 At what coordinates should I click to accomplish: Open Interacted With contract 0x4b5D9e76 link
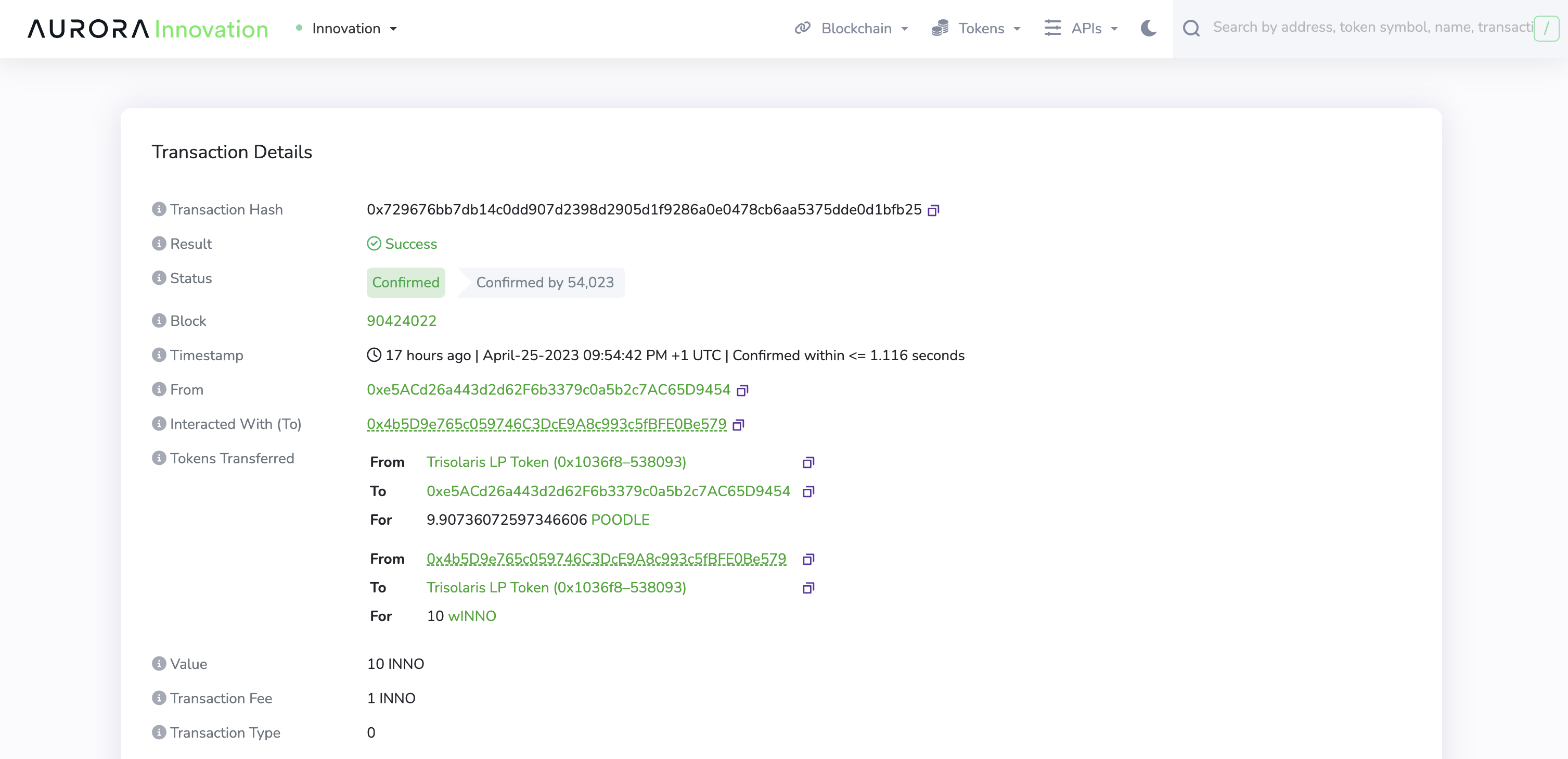pos(546,424)
